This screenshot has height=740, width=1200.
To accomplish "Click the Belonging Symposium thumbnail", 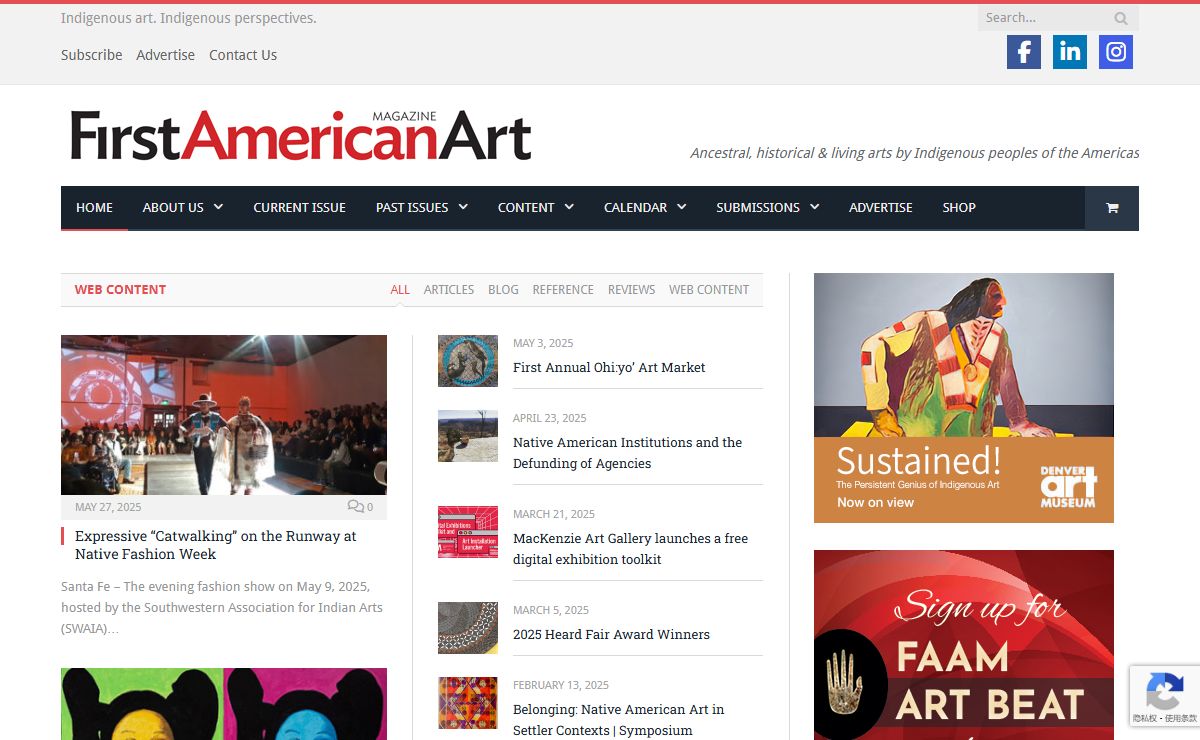I will point(468,703).
